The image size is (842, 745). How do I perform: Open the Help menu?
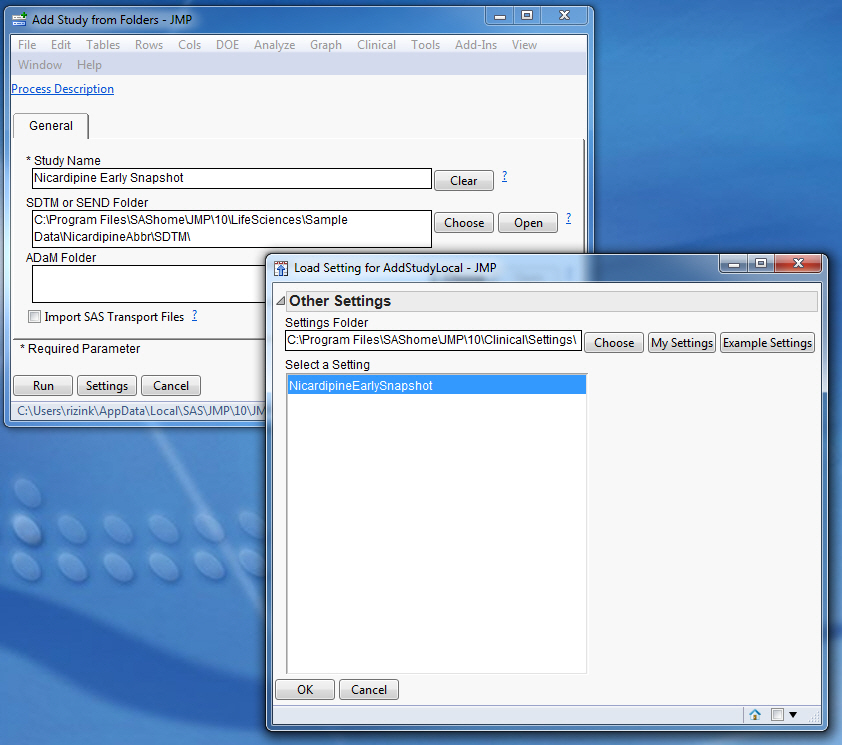click(x=89, y=65)
